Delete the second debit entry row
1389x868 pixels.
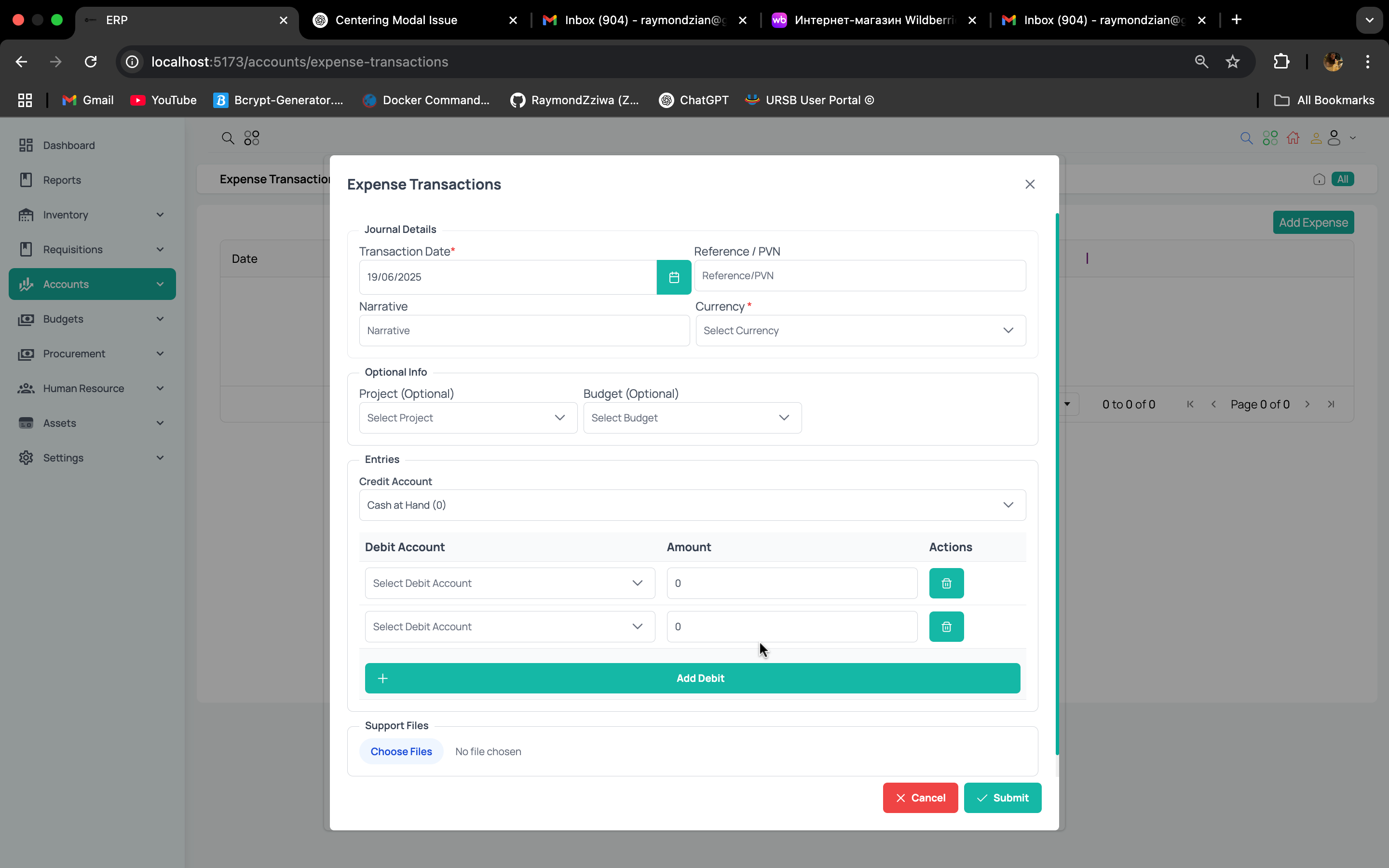click(946, 627)
